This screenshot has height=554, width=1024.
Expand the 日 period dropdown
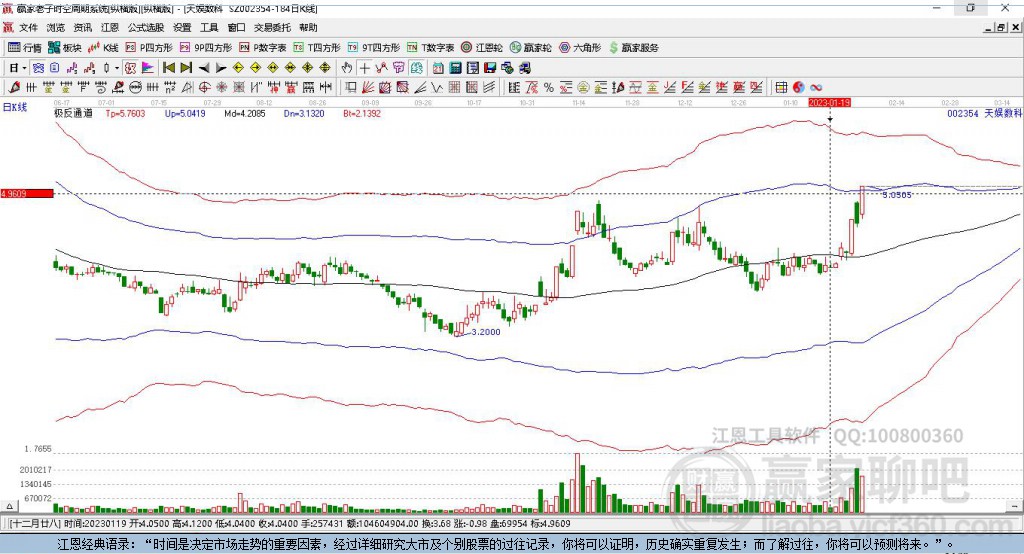pyautogui.click(x=24, y=68)
